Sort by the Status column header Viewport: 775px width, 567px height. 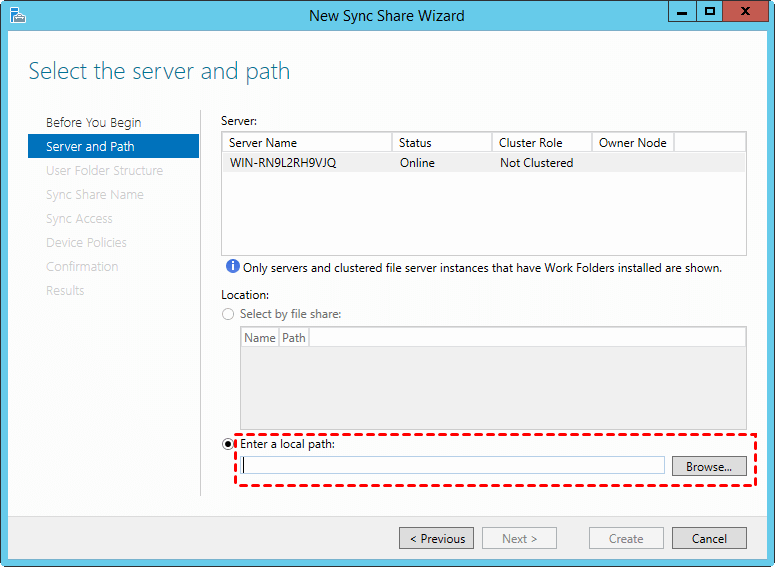(442, 143)
